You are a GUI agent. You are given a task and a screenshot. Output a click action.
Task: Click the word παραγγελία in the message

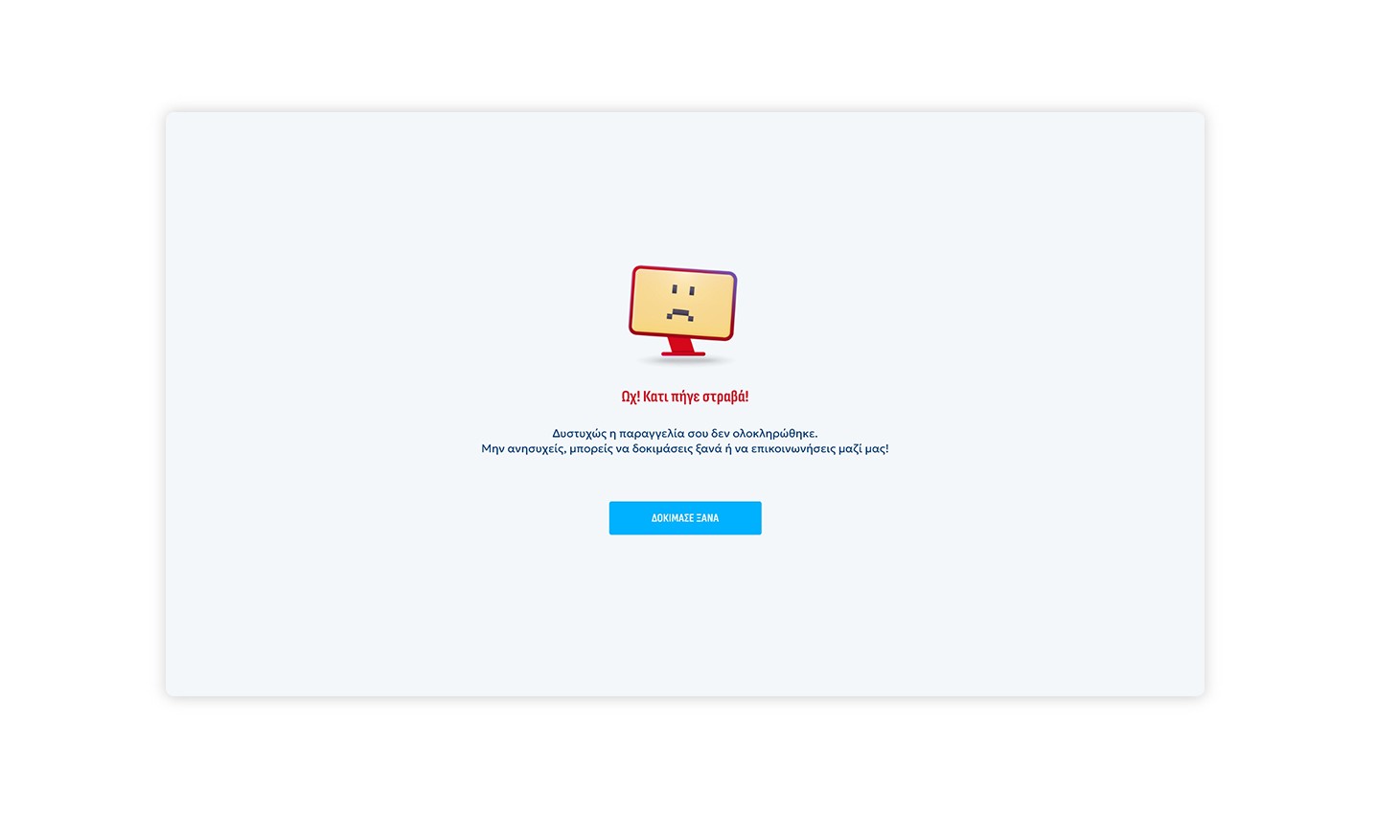[652, 434]
